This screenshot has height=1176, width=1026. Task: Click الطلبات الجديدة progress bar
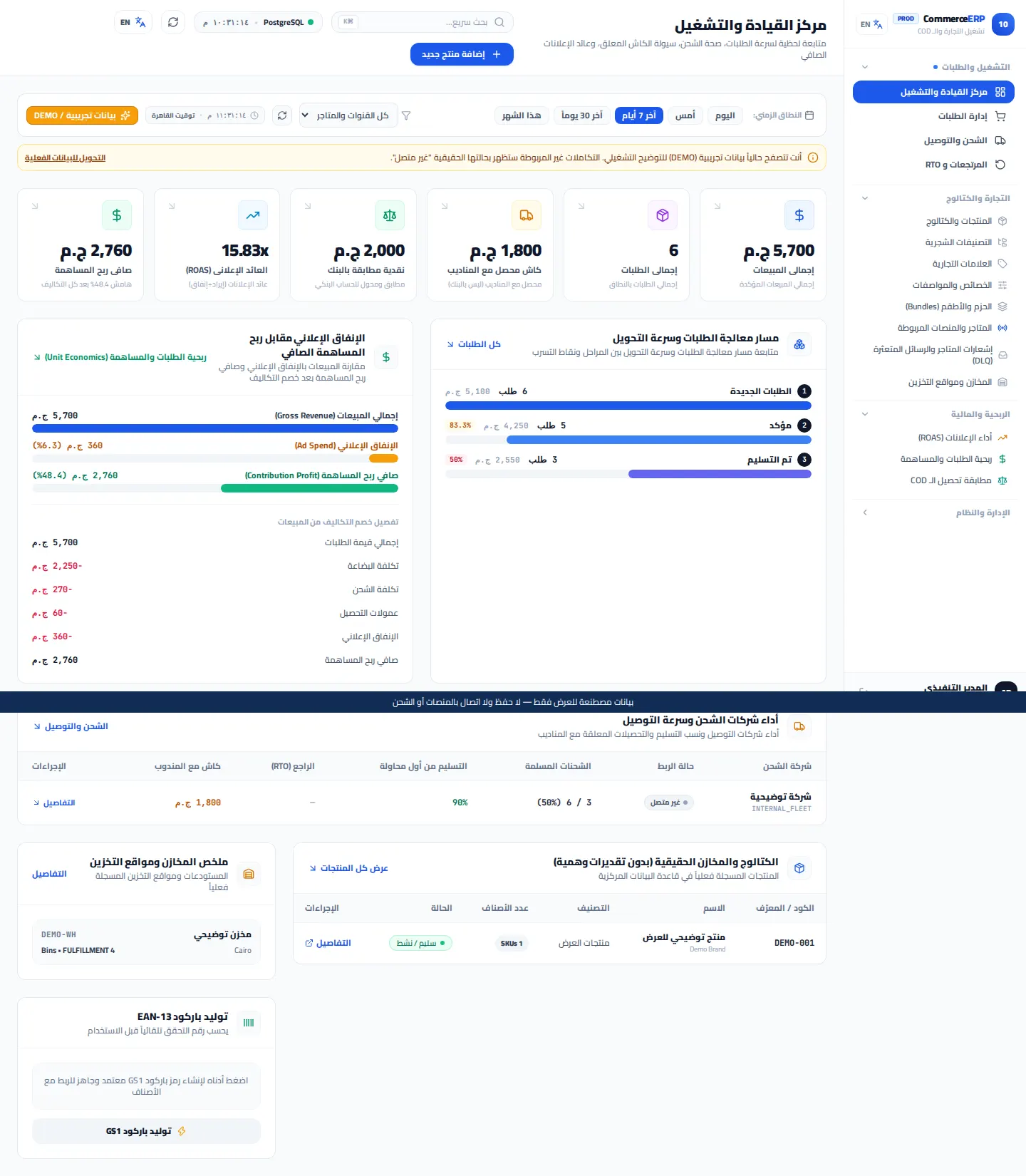point(628,406)
